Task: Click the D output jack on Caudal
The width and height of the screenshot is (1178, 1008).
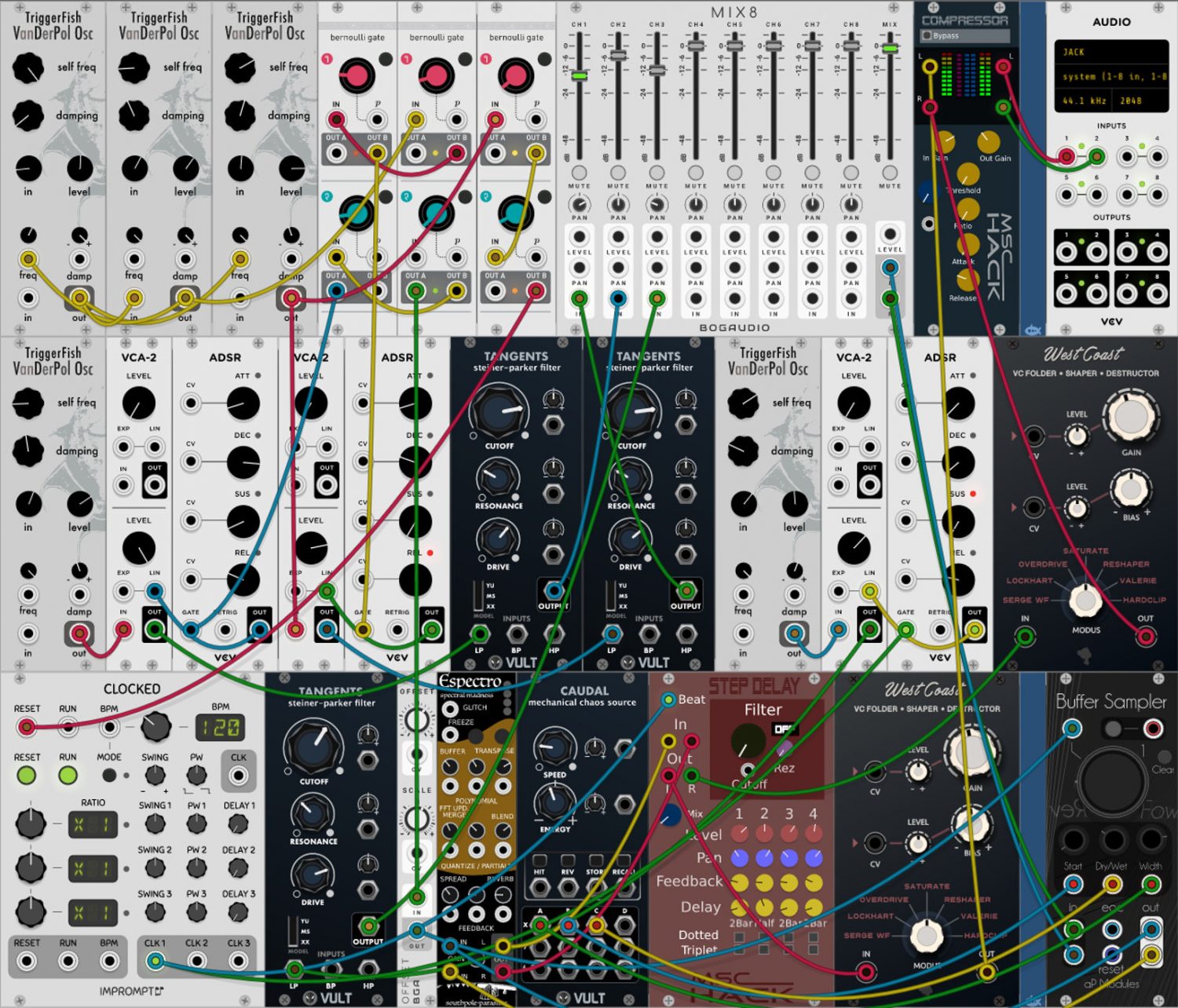Action: (x=625, y=926)
